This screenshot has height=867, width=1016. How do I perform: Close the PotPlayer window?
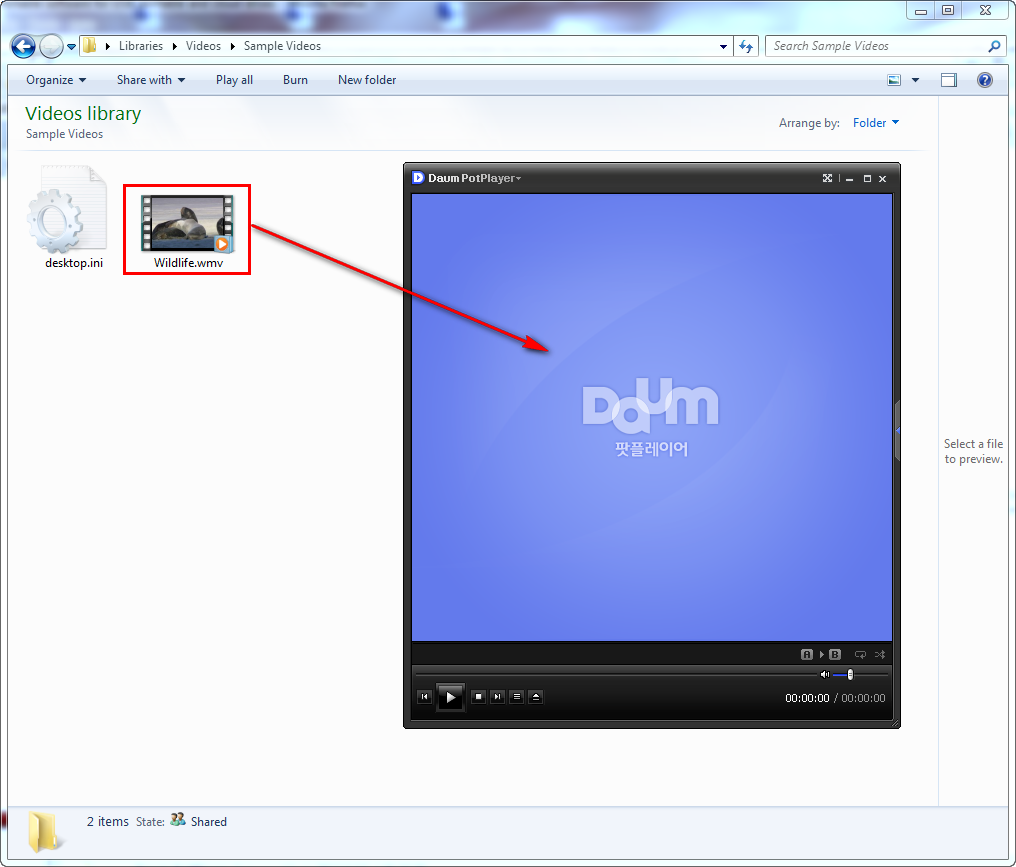pyautogui.click(x=883, y=179)
